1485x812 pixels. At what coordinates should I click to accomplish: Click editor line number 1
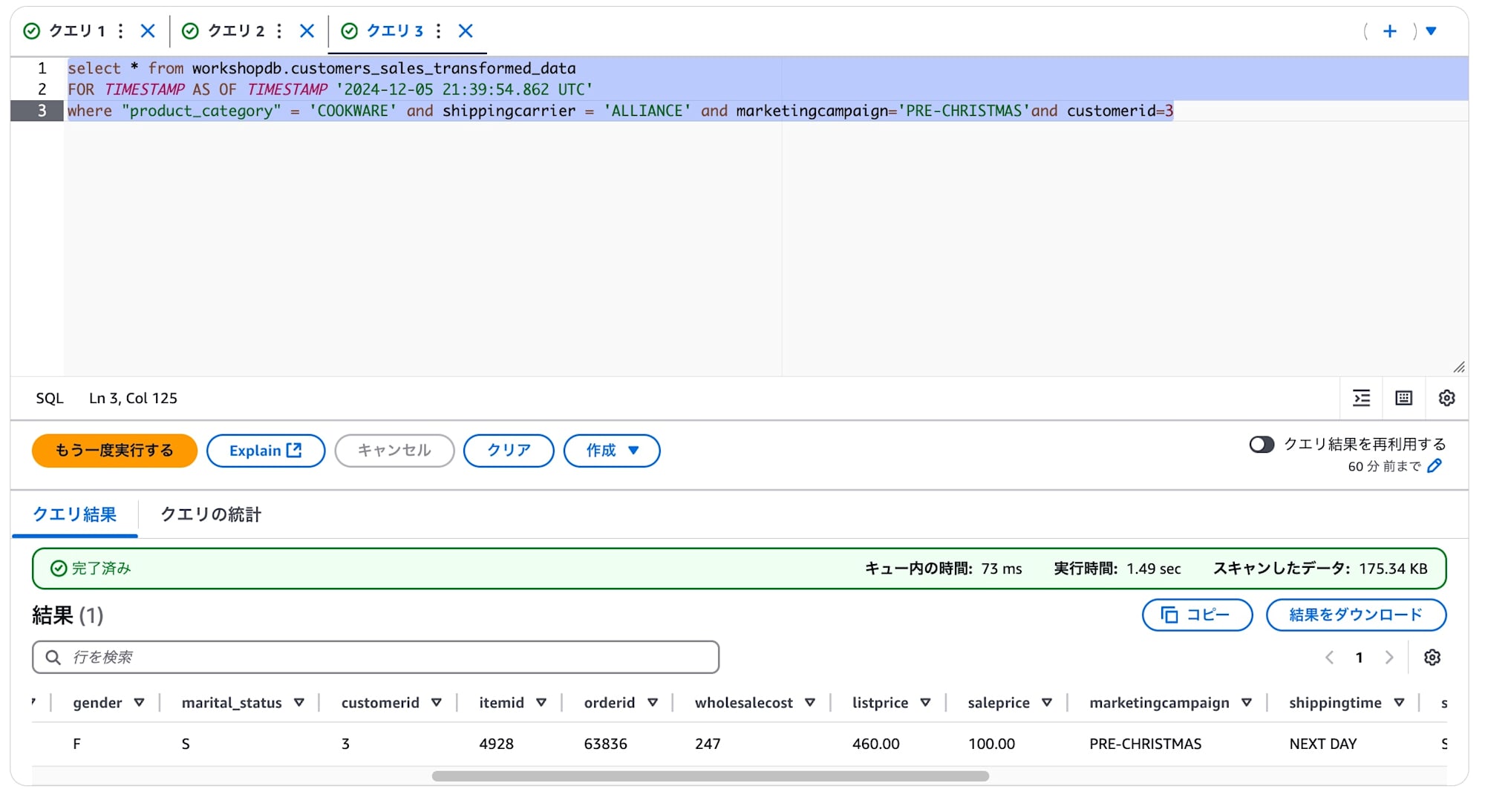(42, 68)
